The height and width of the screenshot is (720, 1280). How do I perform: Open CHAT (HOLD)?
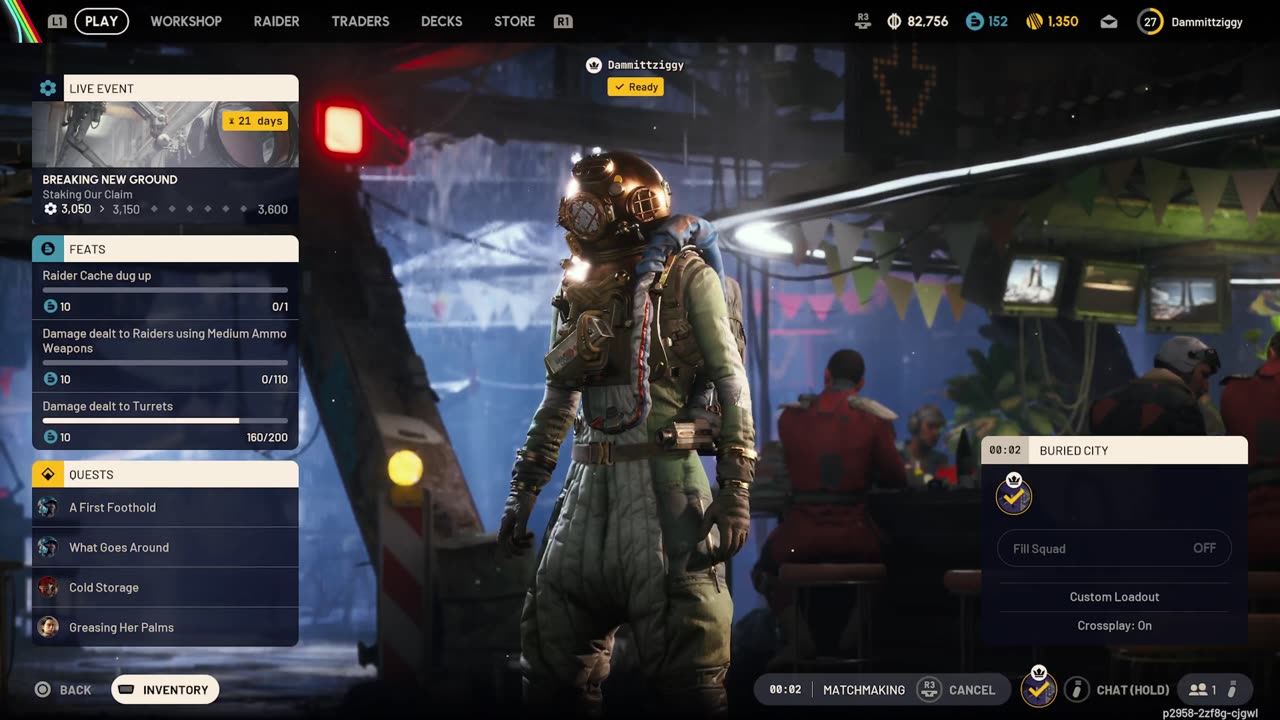pyautogui.click(x=1133, y=690)
